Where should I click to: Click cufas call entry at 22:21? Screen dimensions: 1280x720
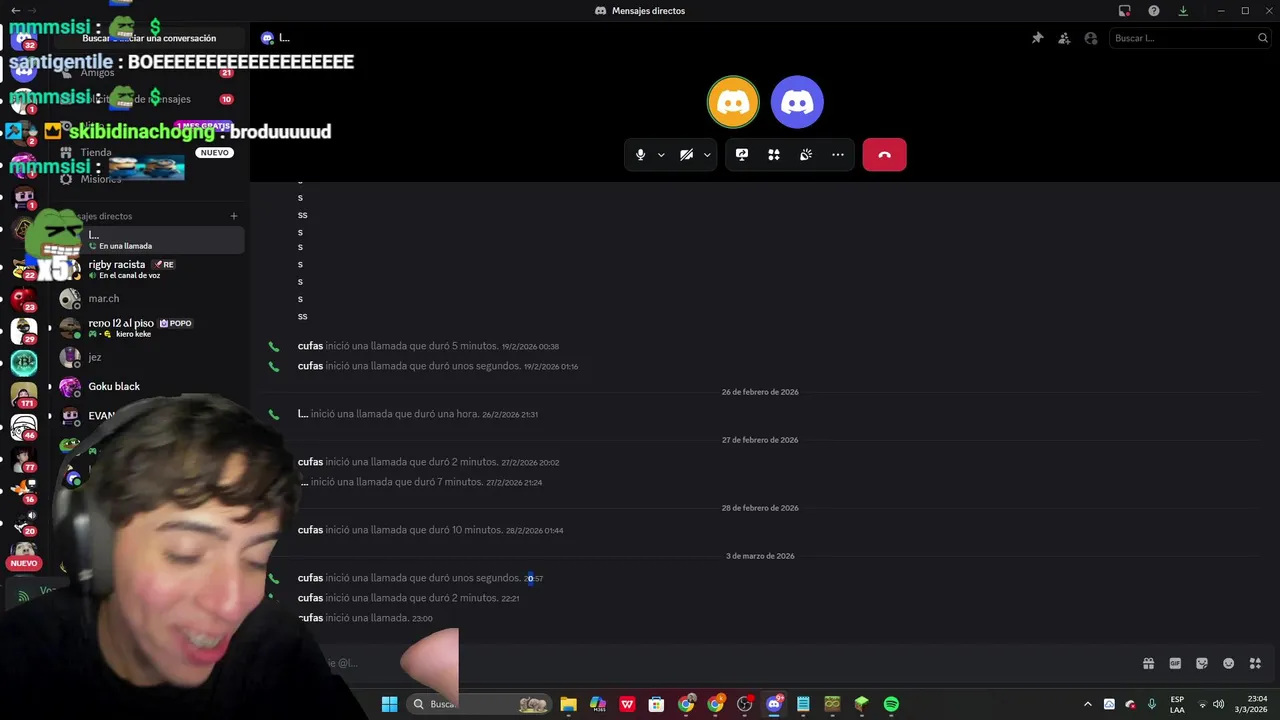coord(408,598)
